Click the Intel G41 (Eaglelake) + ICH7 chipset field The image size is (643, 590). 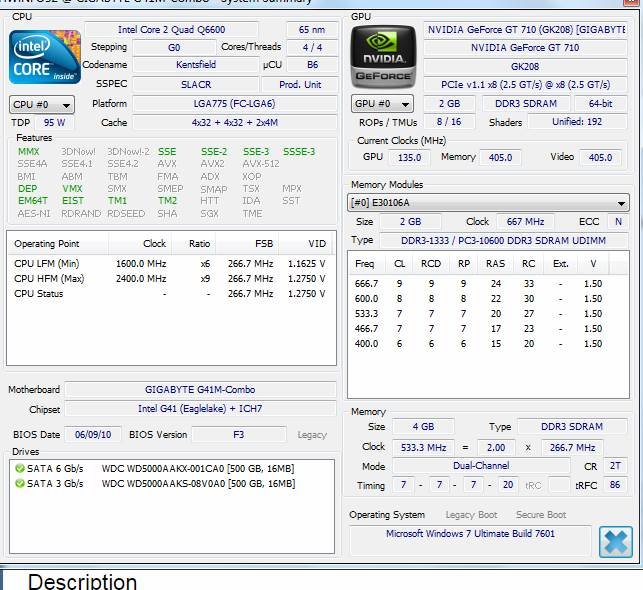tap(200, 409)
